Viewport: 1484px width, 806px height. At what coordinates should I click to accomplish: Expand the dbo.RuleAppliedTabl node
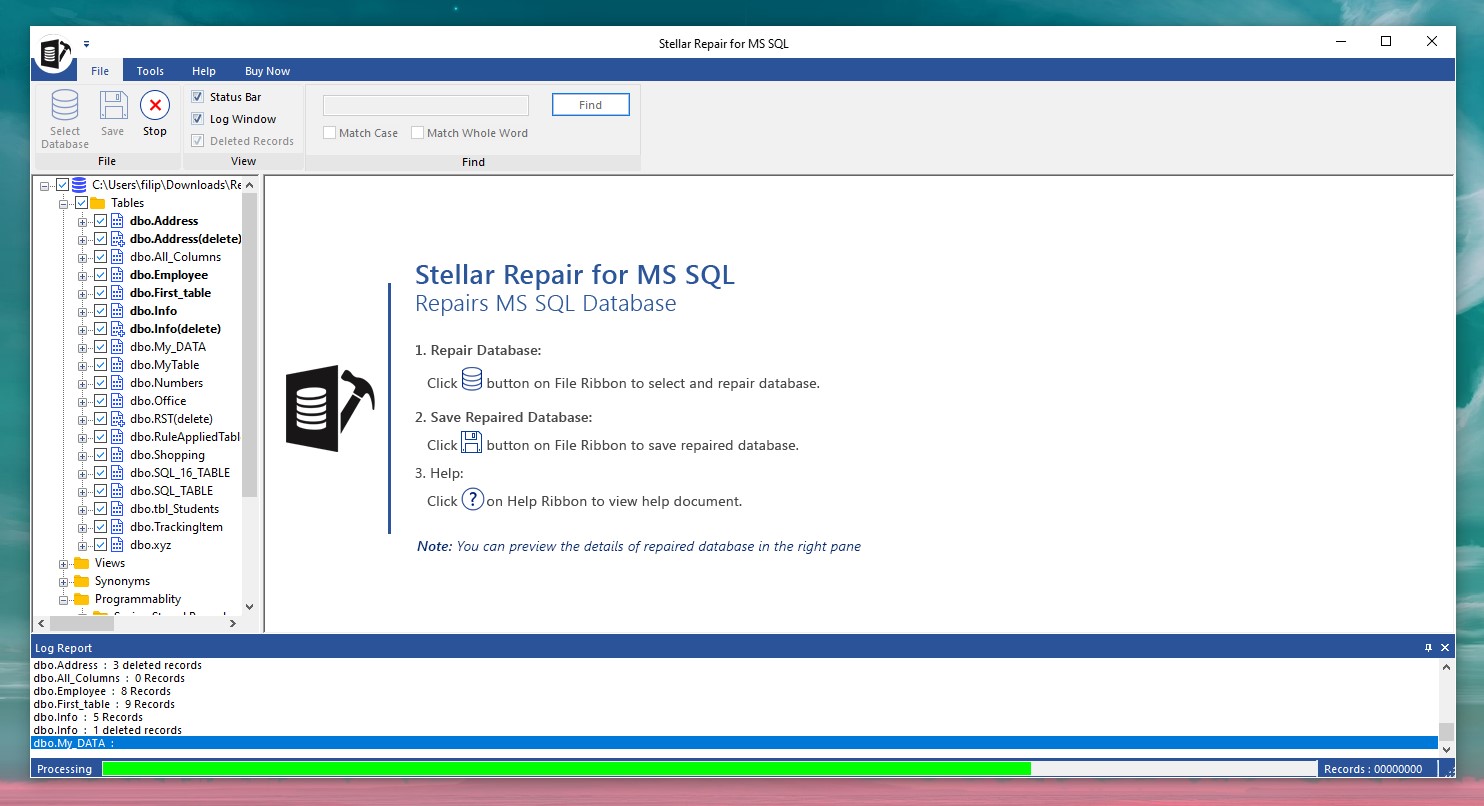83,437
